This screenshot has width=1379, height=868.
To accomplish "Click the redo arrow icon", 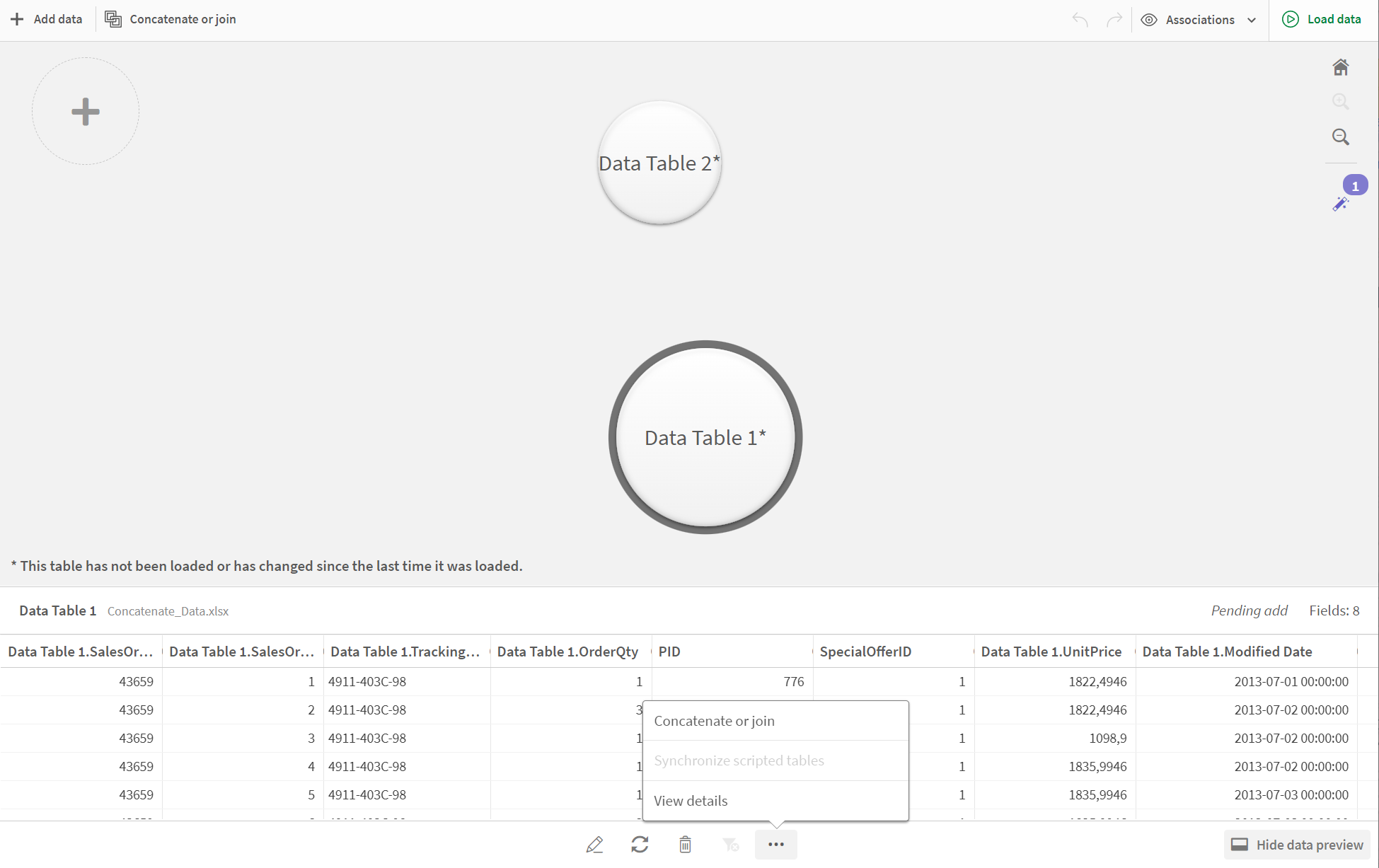I will [1114, 19].
